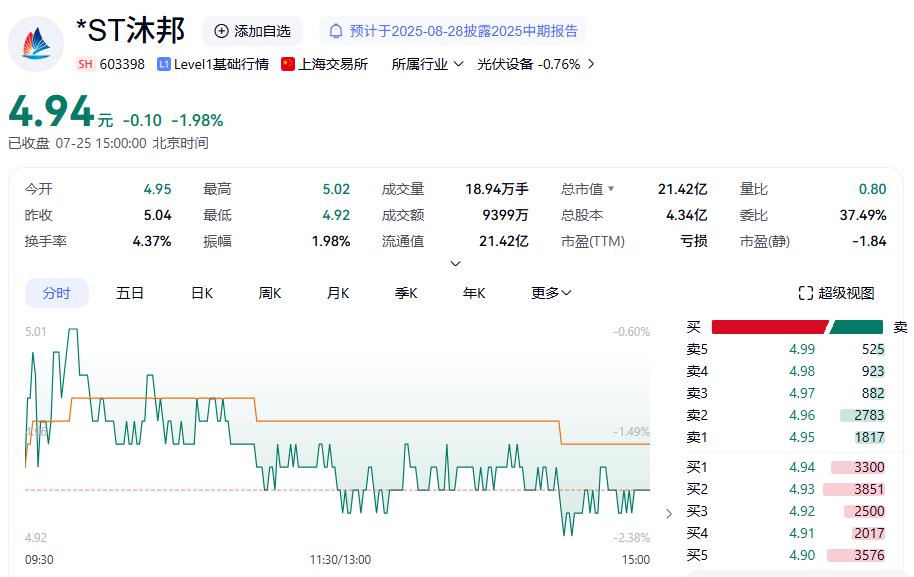This screenshot has height=577, width=914.
Task: Click the SH exchange badge icon
Action: click(x=85, y=64)
